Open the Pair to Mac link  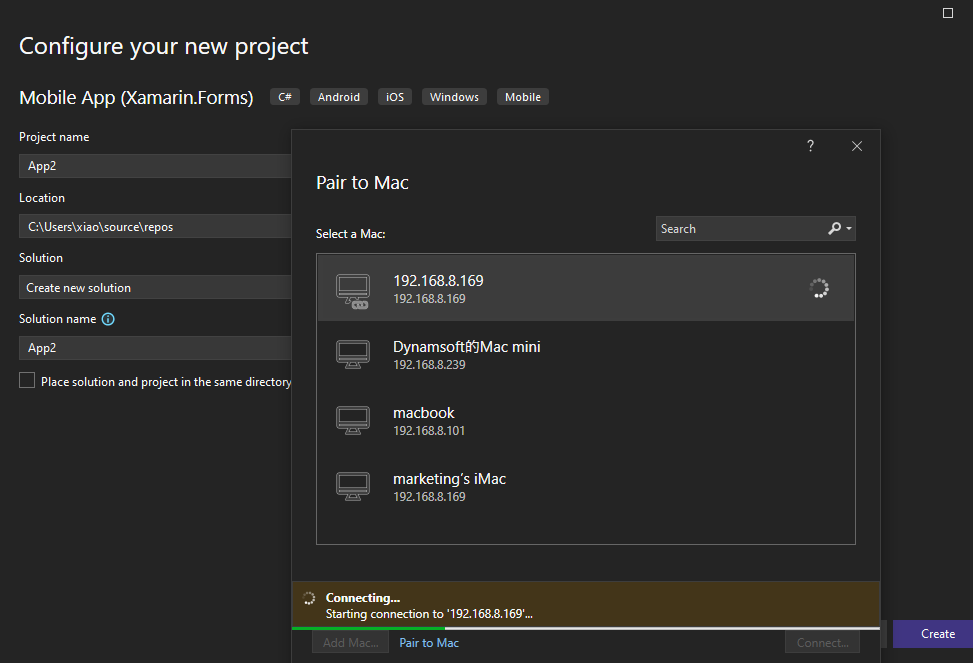coord(429,643)
